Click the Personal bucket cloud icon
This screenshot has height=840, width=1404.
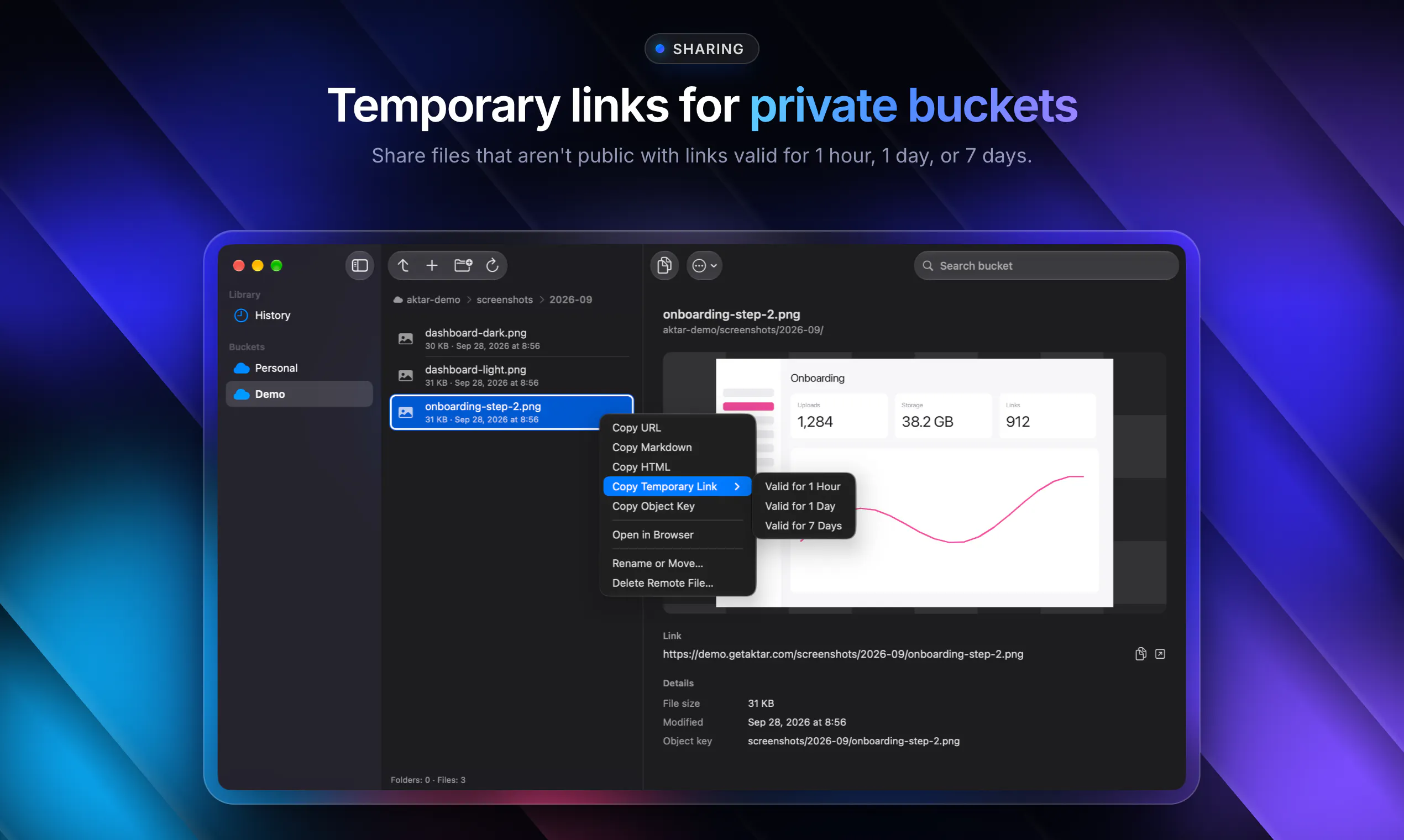[242, 368]
